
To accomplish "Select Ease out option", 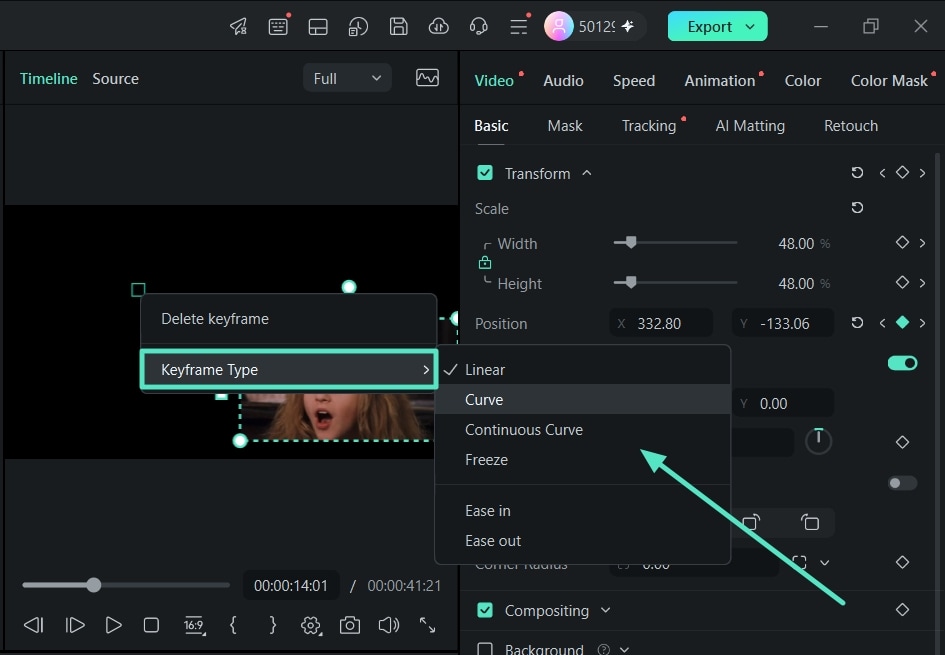I will click(582, 541).
